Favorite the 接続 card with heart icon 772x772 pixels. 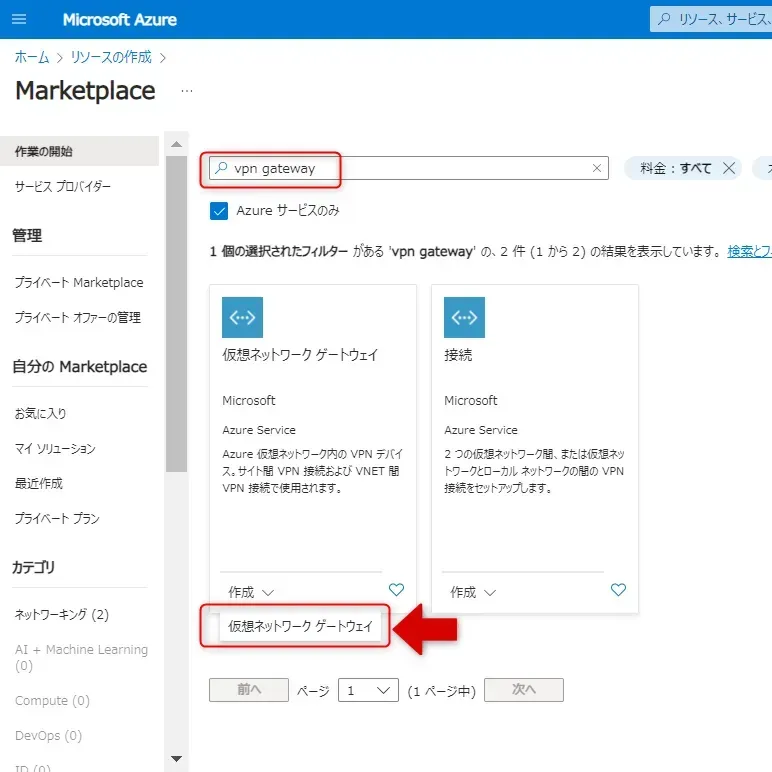click(618, 590)
